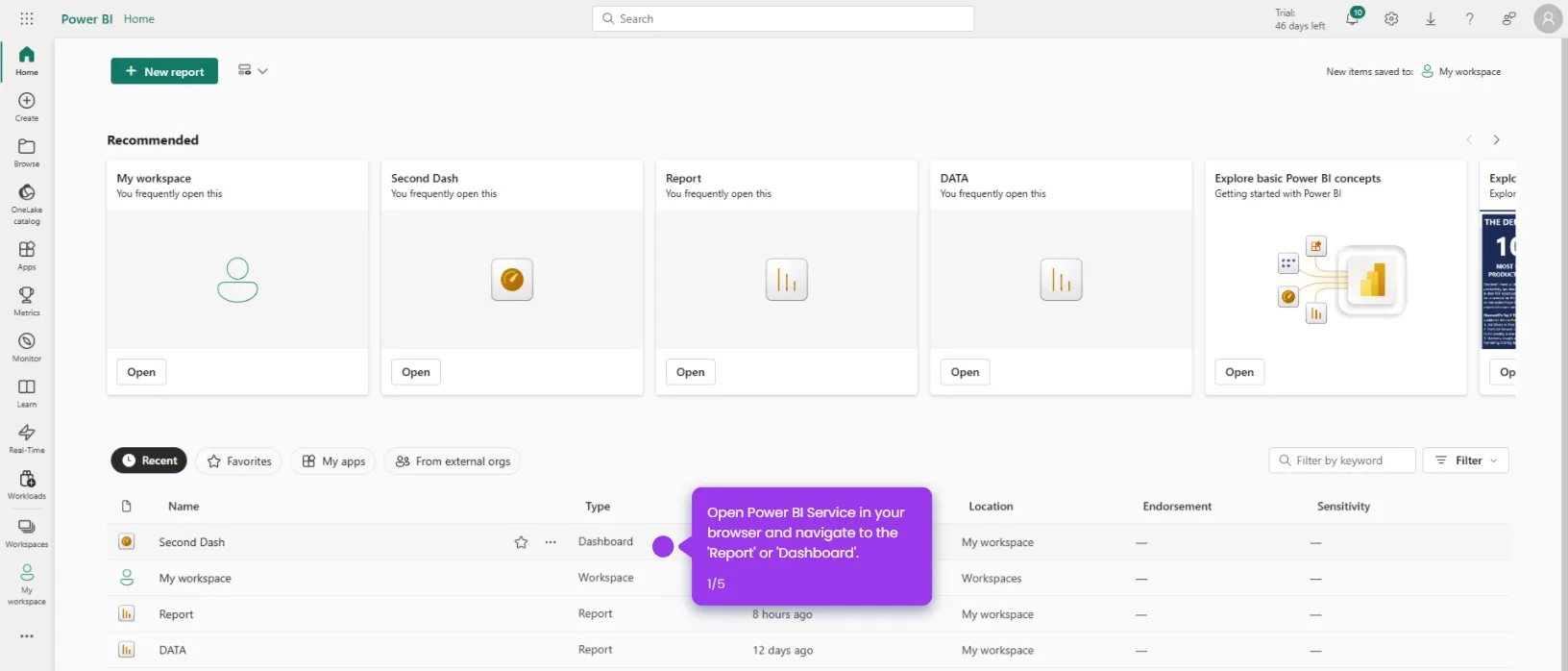The width and height of the screenshot is (1568, 671).
Task: Click Workspaces location in My workspace row
Action: click(992, 579)
